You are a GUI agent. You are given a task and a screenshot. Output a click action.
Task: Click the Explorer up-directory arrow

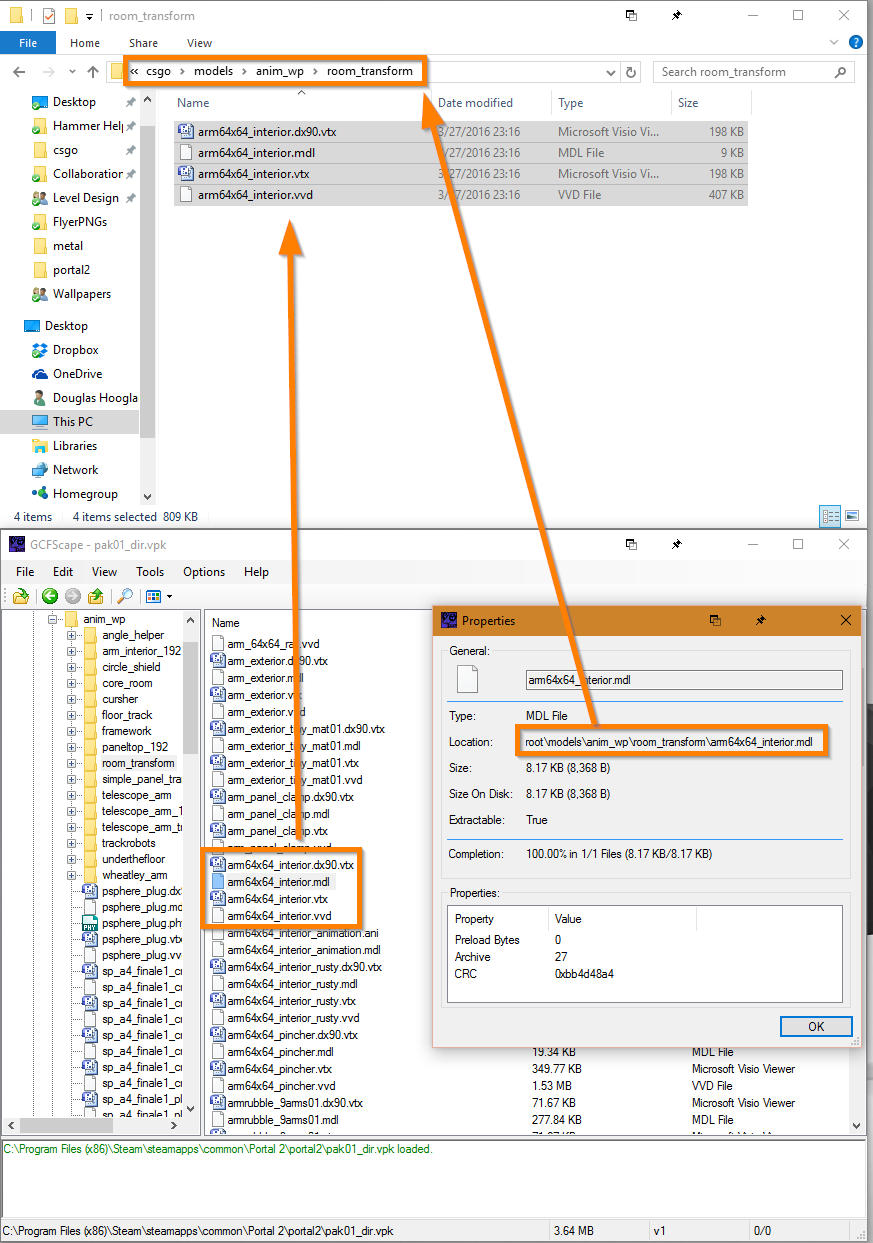point(93,72)
